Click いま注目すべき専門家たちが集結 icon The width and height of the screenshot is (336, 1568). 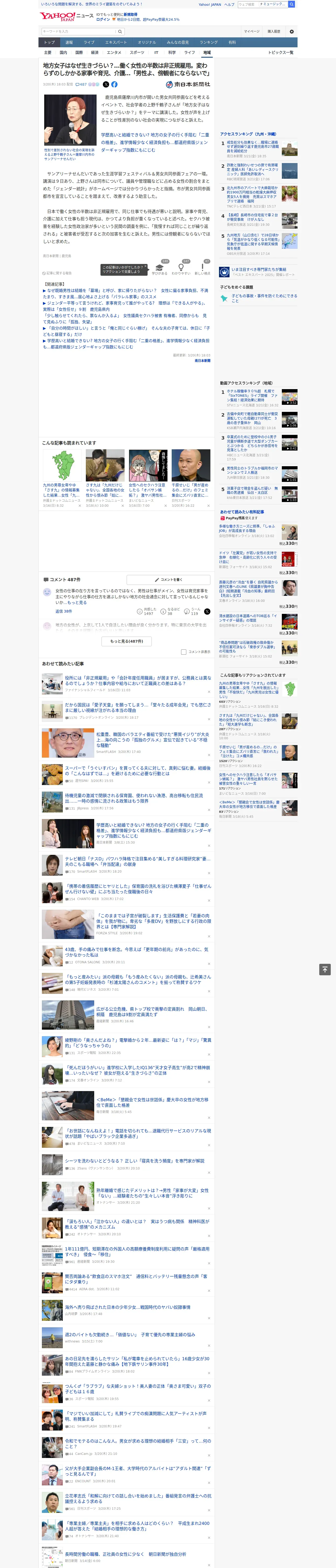pyautogui.click(x=224, y=272)
